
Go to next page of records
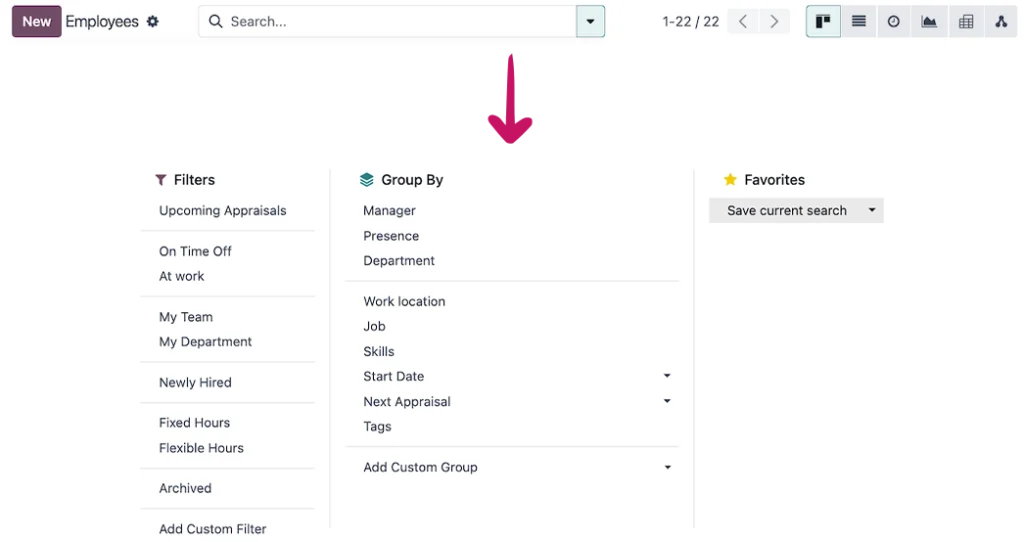click(x=775, y=22)
